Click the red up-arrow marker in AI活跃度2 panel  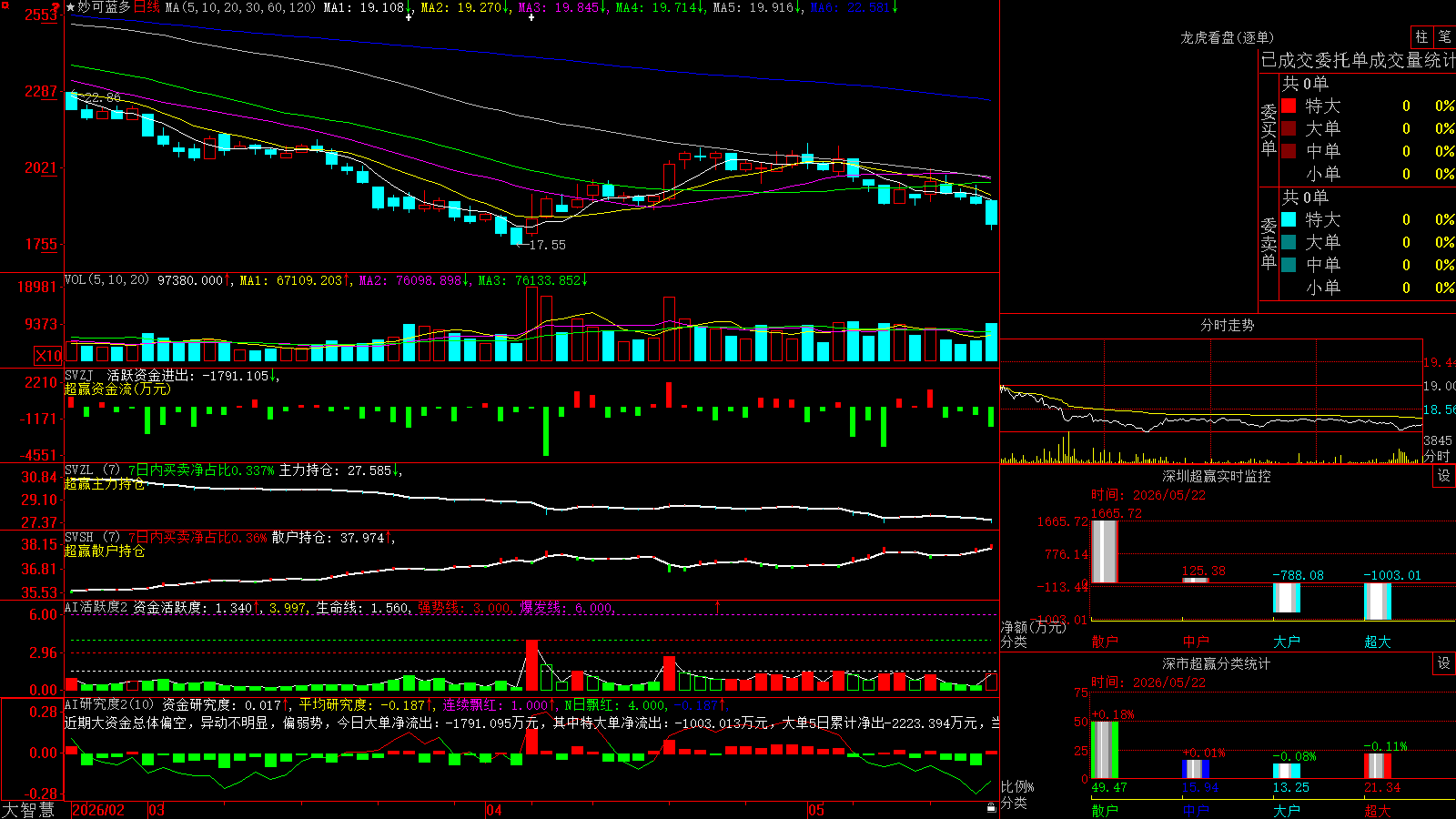click(718, 606)
